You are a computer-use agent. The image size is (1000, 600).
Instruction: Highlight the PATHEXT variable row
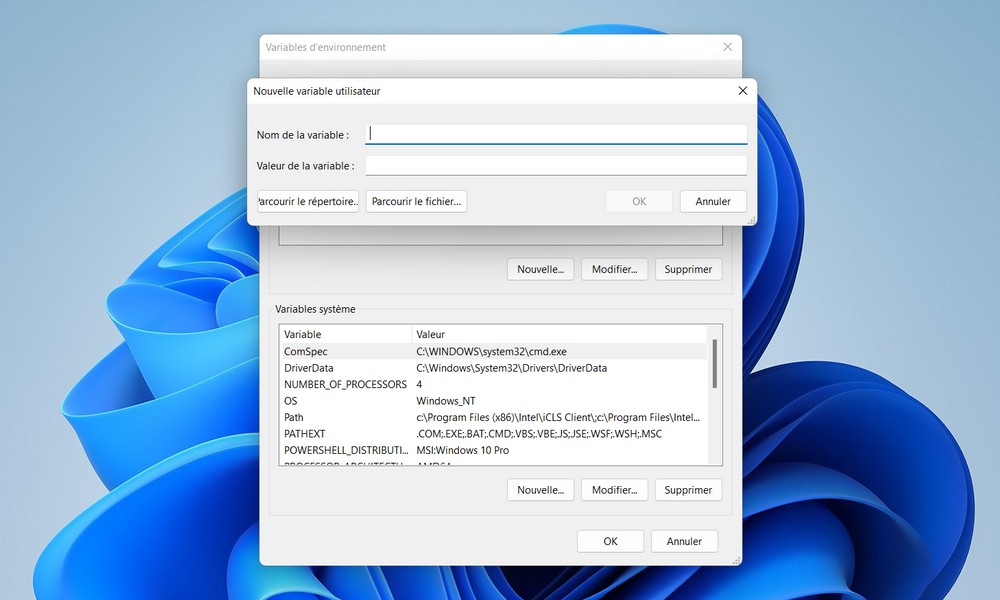click(x=347, y=434)
